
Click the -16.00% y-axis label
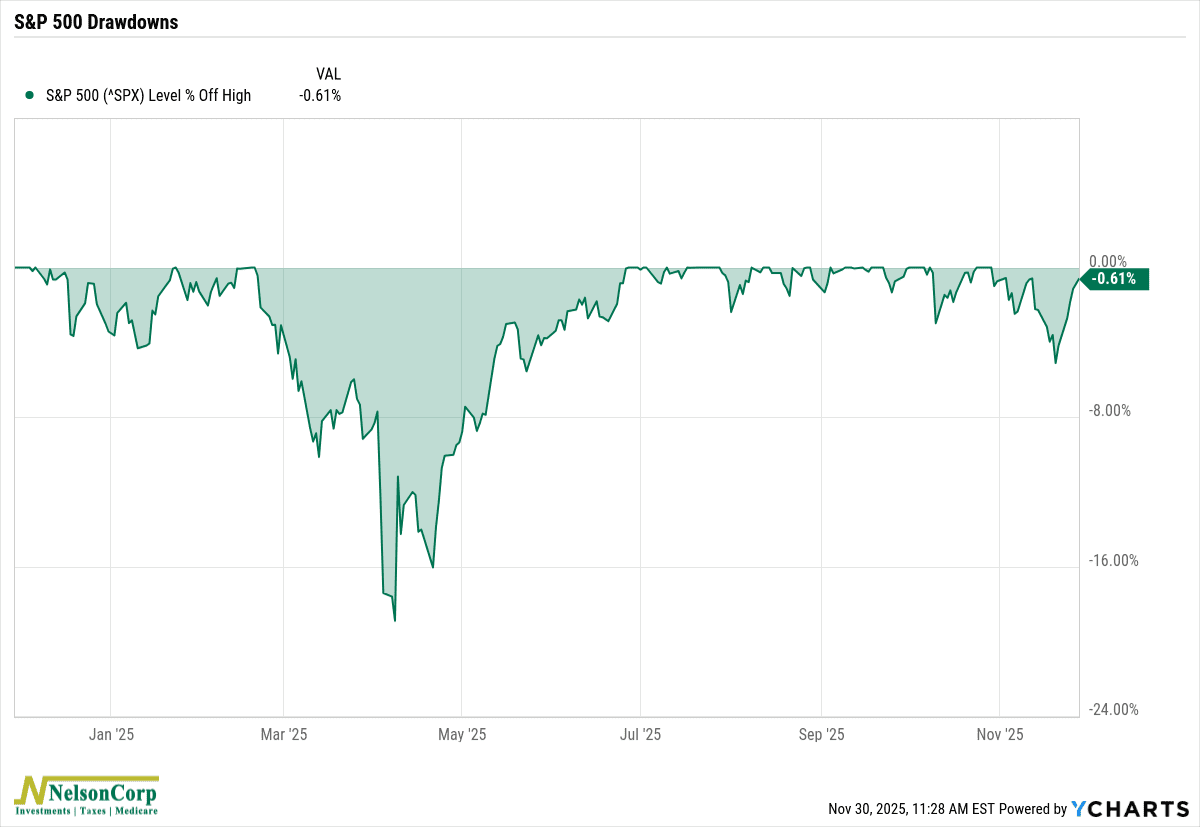click(1111, 560)
